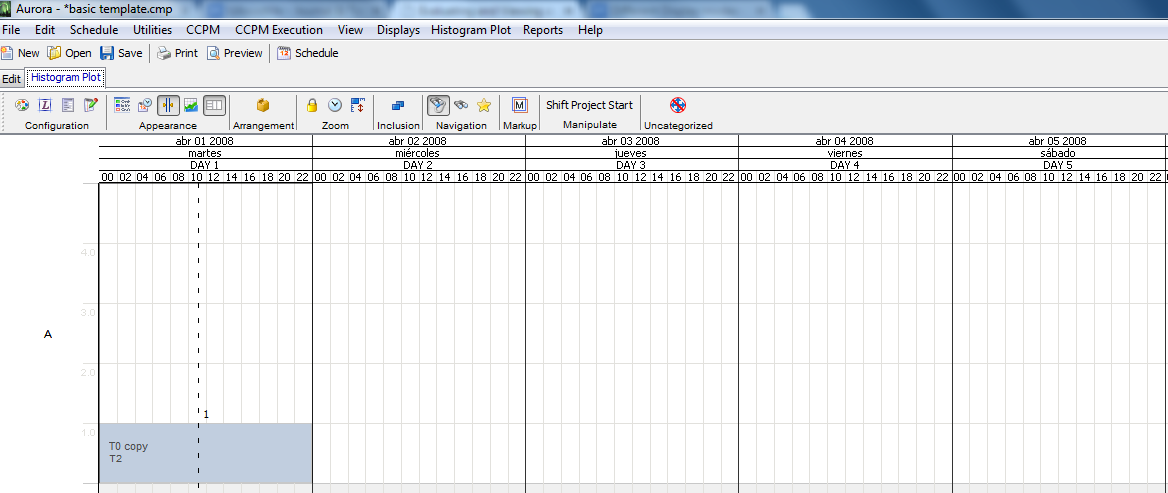Toggle the Navigation flashlight button
The image size is (1168, 493).
[x=438, y=105]
